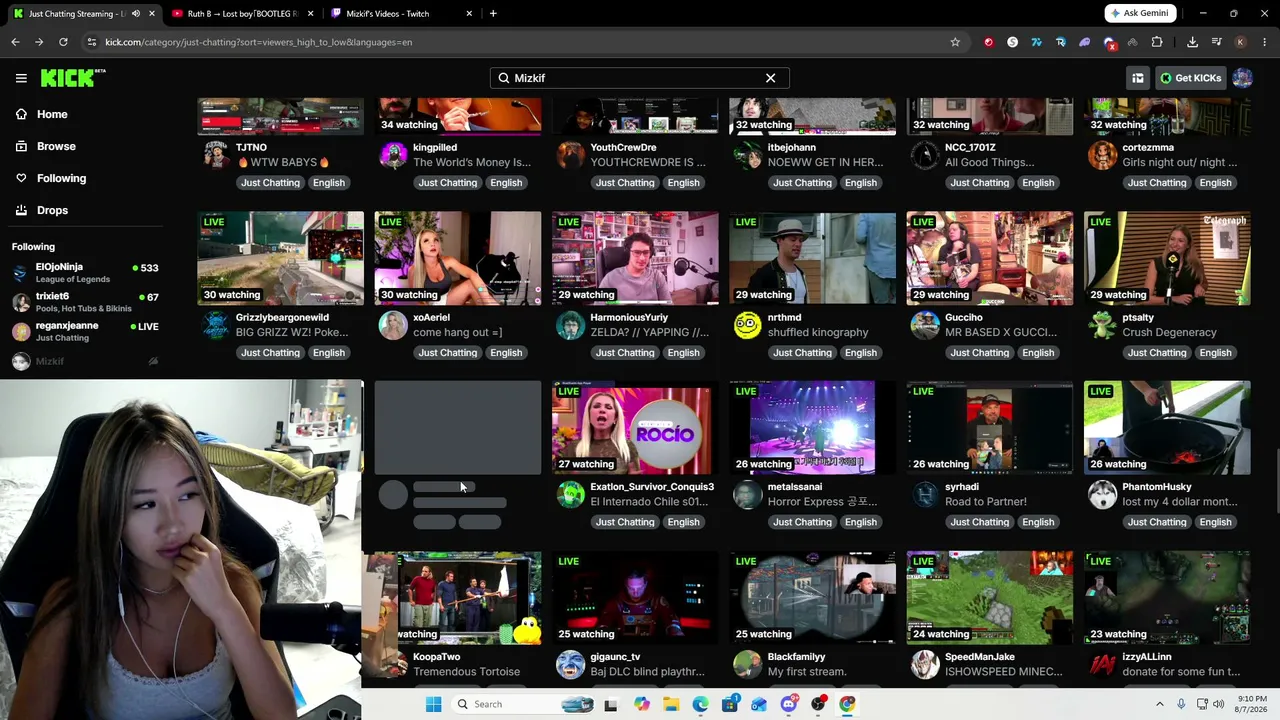Screen dimensions: 1280x720
Task: Open xoAeriel's live stream thumbnail
Action: (458, 258)
